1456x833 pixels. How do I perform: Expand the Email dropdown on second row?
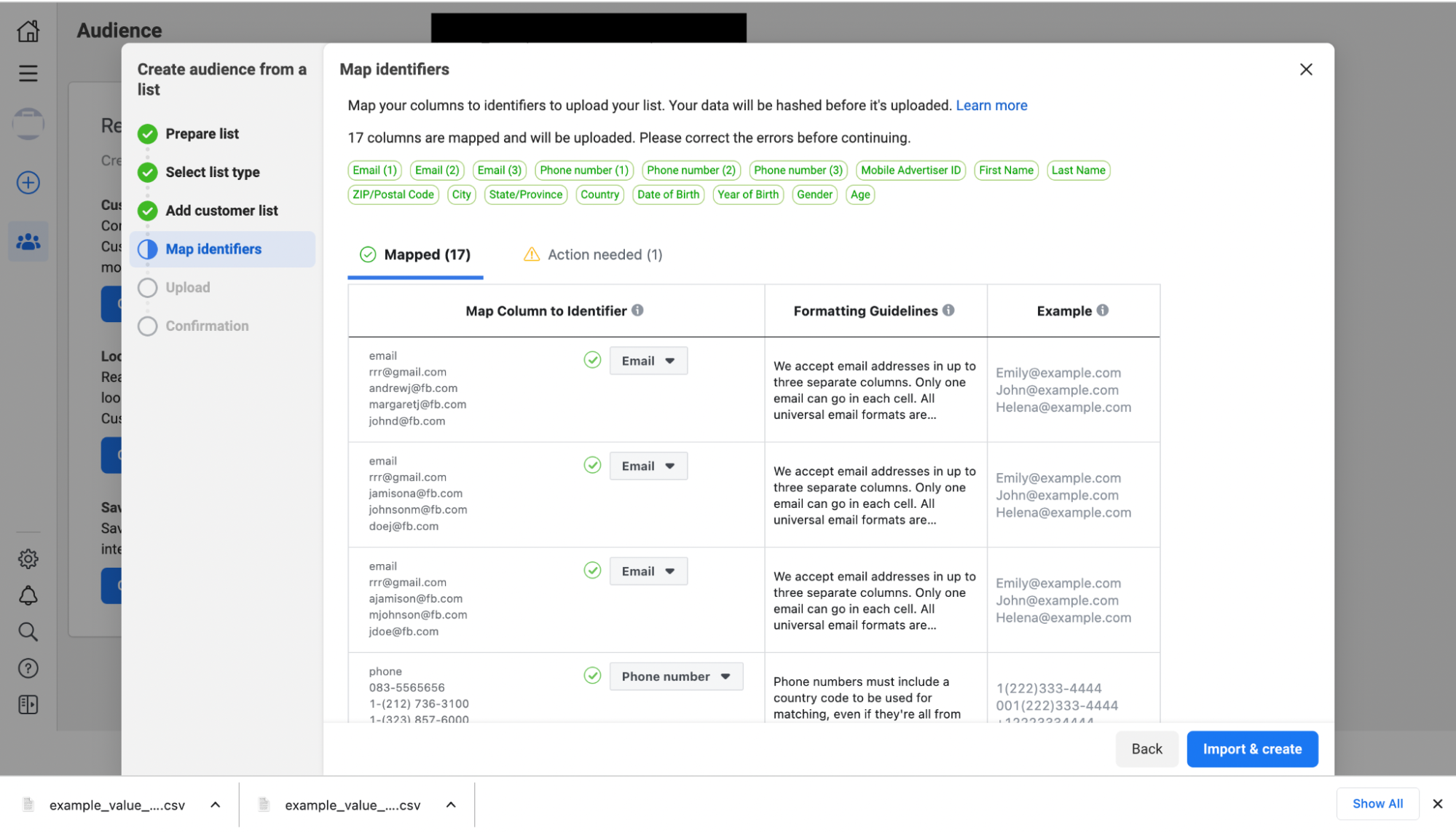pyautogui.click(x=649, y=466)
